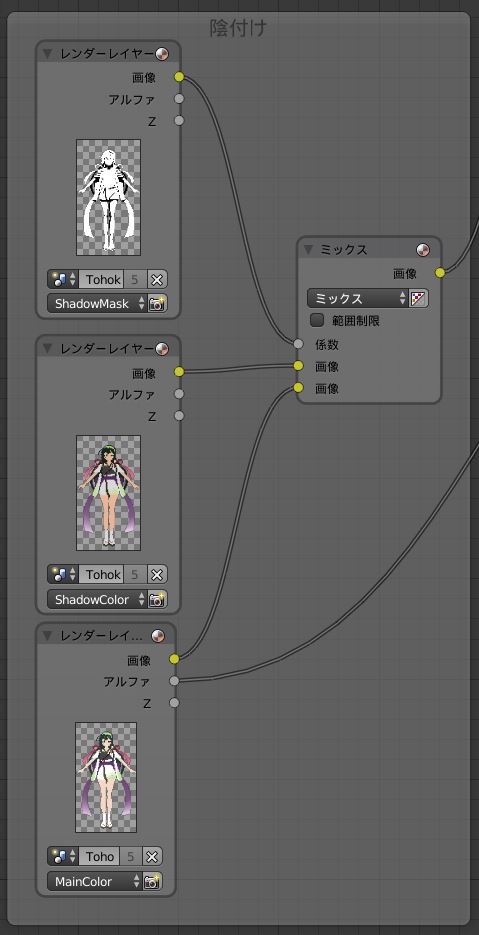The height and width of the screenshot is (935, 479).
Task: Collapse the ShadowColor render layer node
Action: coord(48,349)
